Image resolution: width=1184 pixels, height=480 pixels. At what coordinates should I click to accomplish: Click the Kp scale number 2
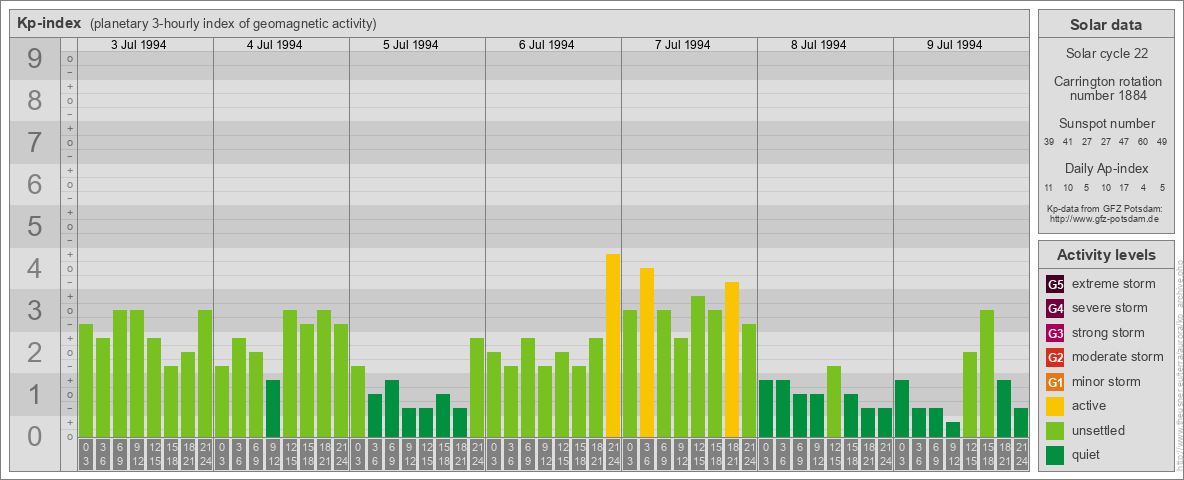[x=35, y=352]
